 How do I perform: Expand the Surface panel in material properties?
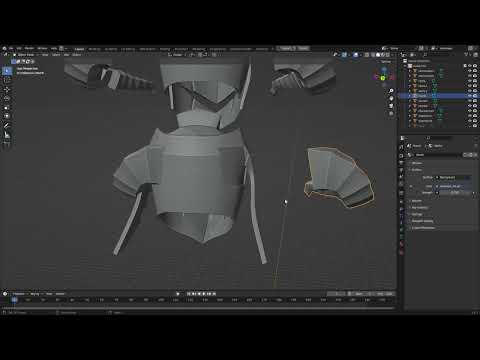417,170
